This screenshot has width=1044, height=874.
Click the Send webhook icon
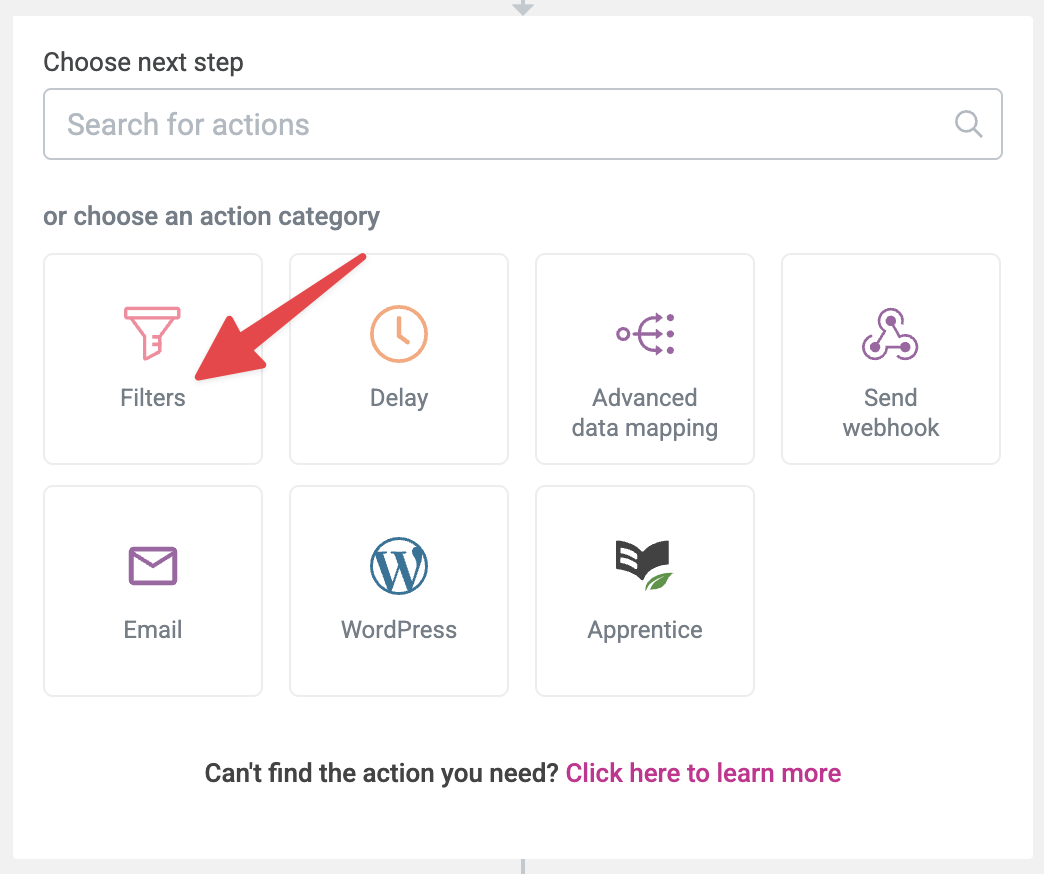pyautogui.click(x=890, y=333)
